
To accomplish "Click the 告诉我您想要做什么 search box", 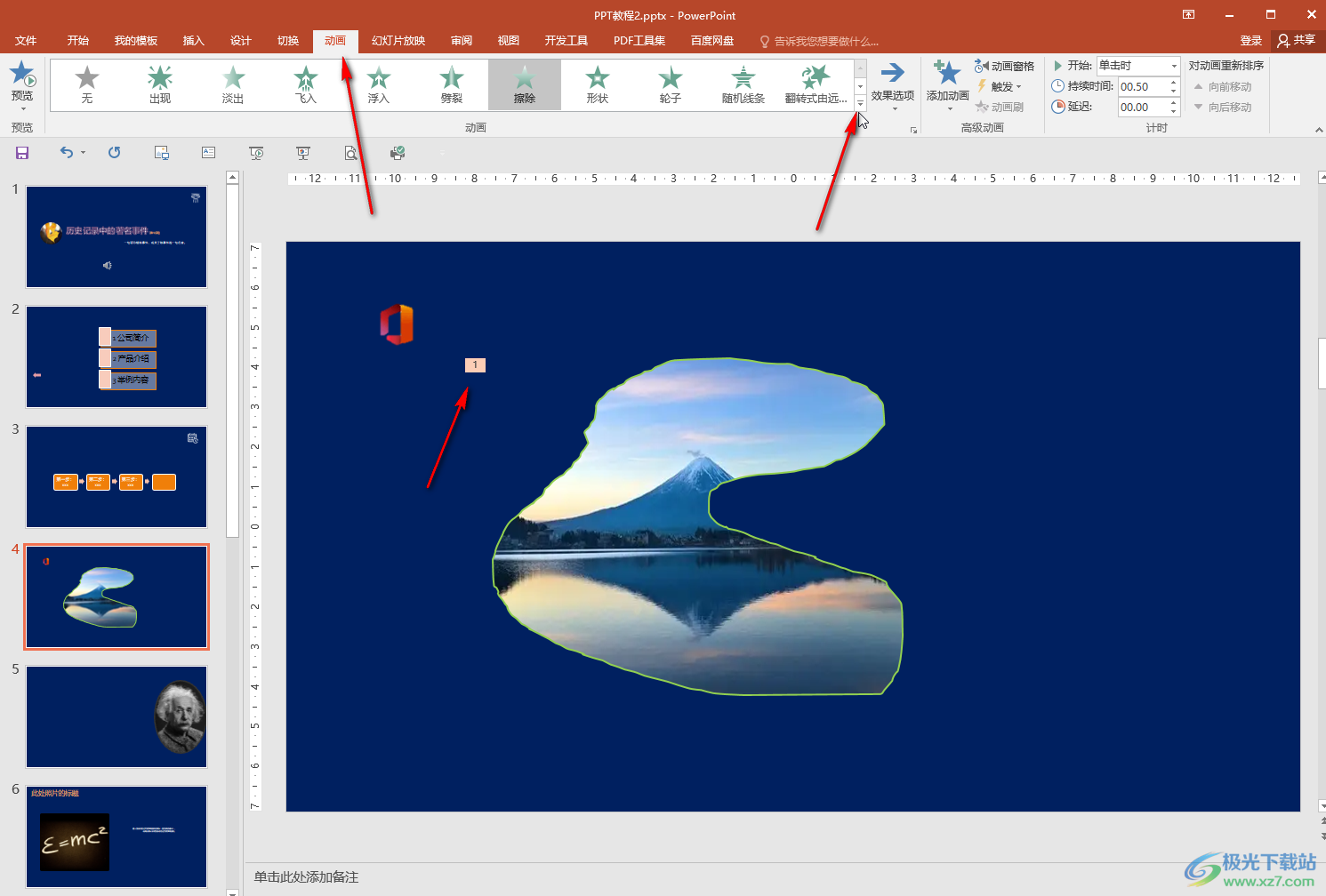I will (819, 41).
